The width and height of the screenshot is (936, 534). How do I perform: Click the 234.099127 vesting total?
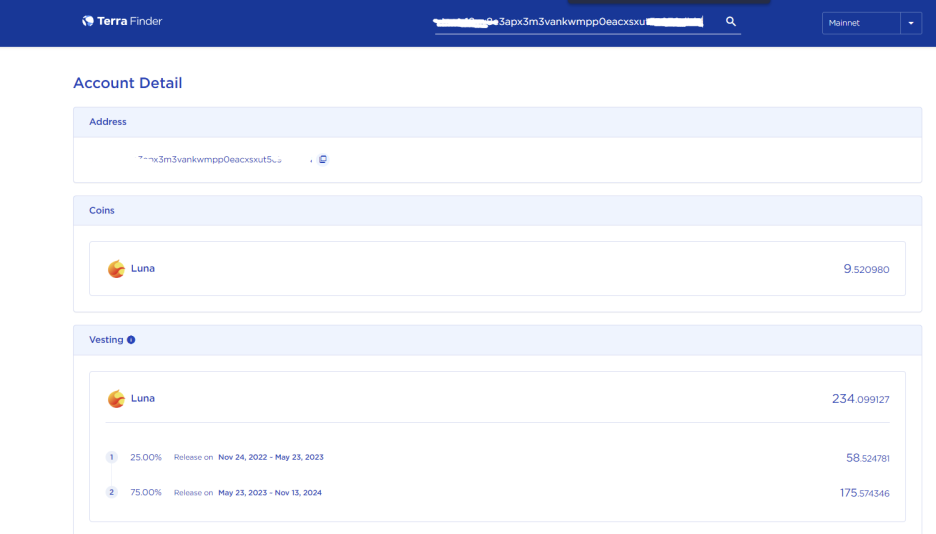click(x=861, y=399)
